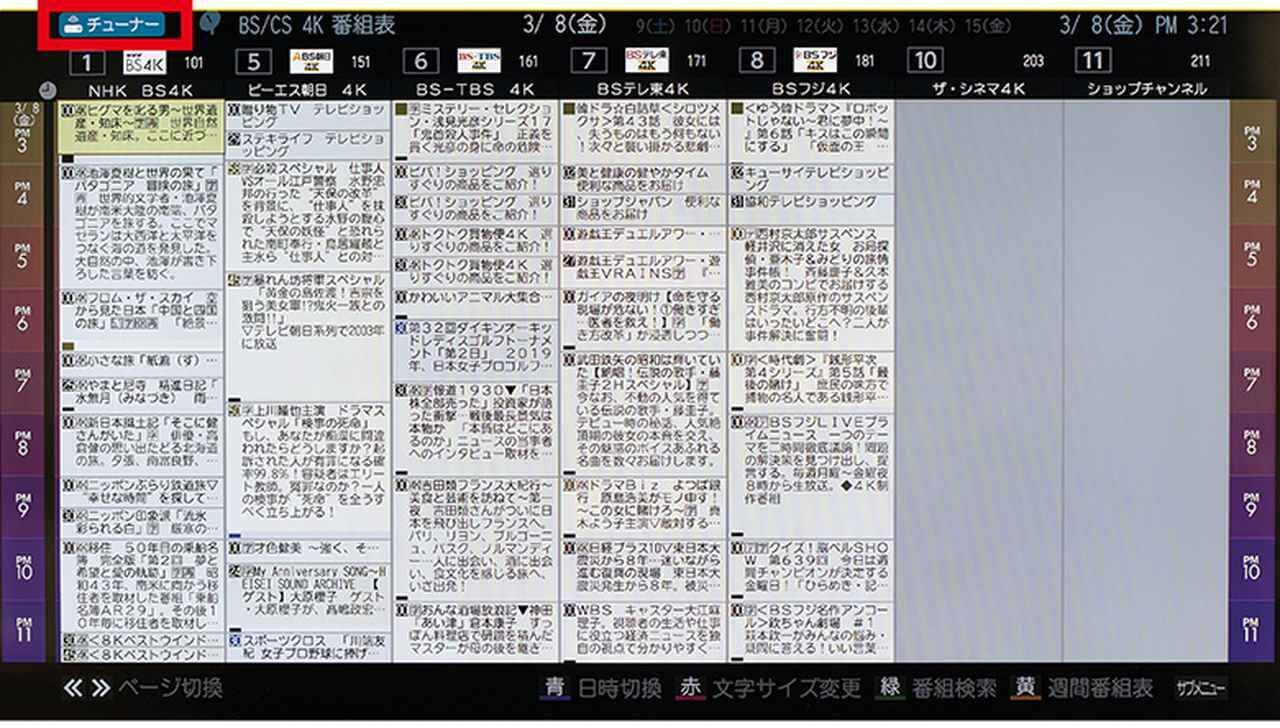The width and height of the screenshot is (1280, 728).
Task: Open the WBS program
Action: point(643,631)
